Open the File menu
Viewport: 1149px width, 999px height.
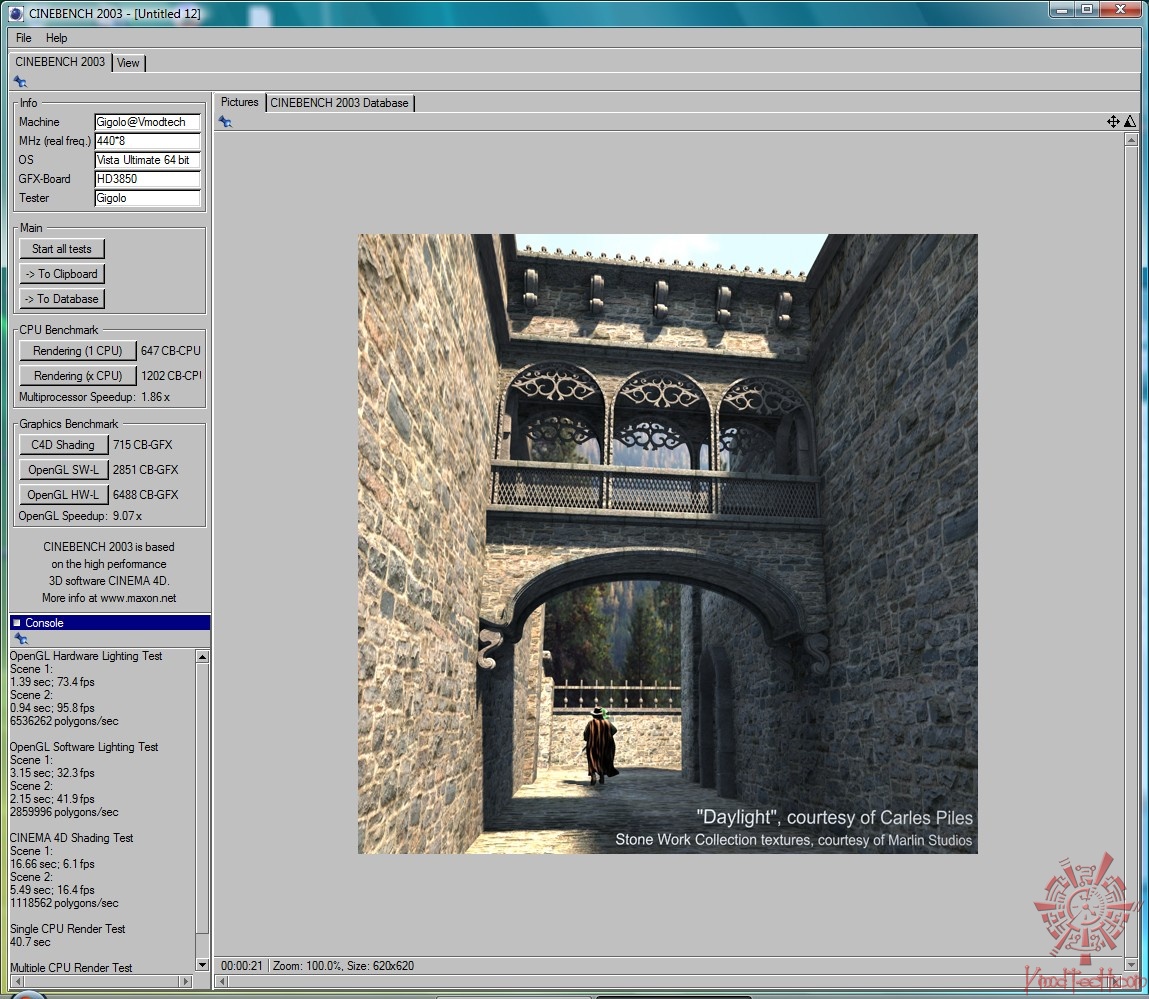23,38
